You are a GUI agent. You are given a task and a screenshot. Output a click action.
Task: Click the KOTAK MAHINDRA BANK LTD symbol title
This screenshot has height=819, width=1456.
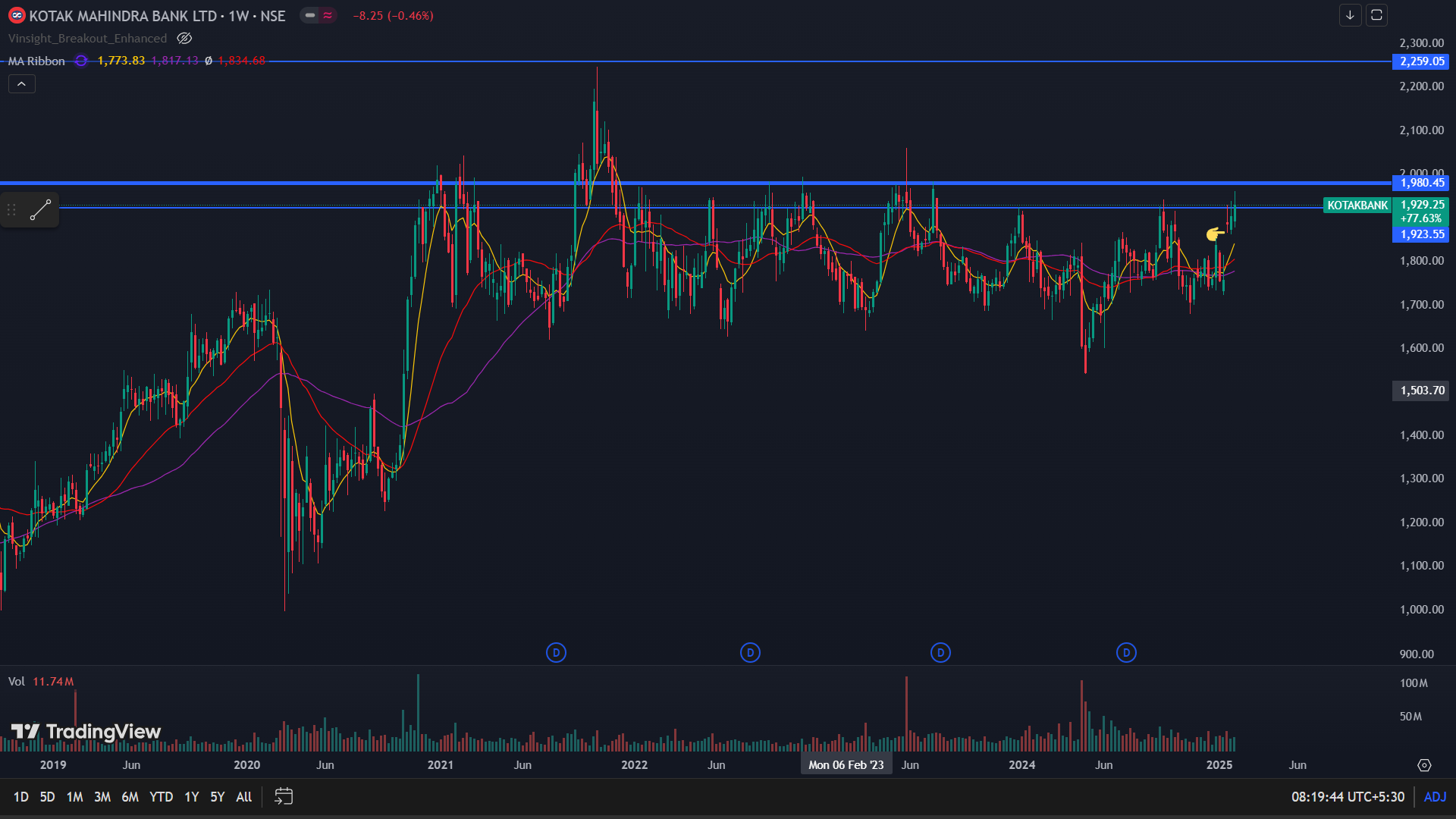coord(123,15)
